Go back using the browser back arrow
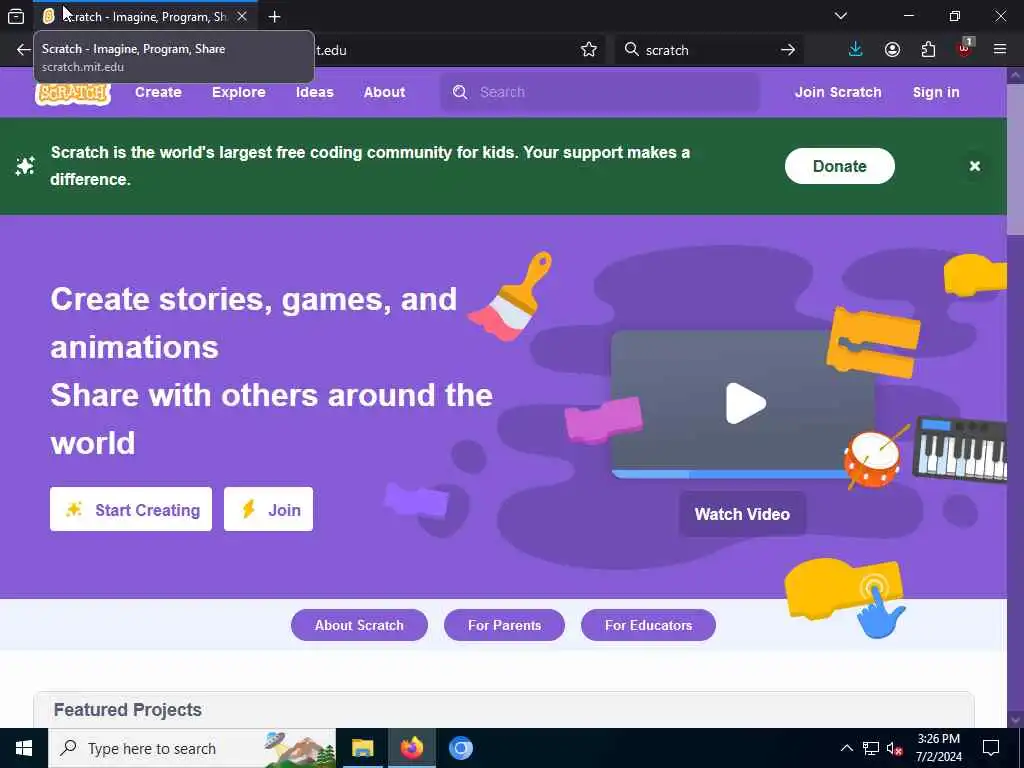 pyautogui.click(x=24, y=50)
